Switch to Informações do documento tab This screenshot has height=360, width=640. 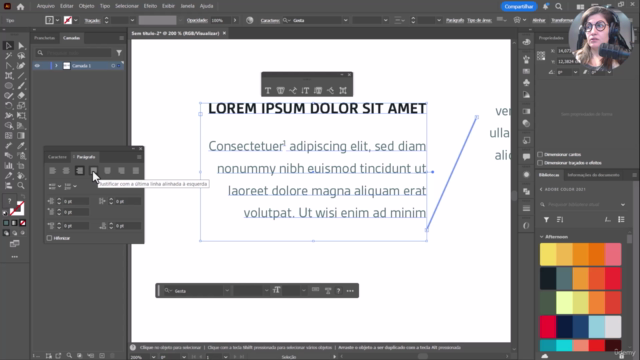tap(593, 175)
